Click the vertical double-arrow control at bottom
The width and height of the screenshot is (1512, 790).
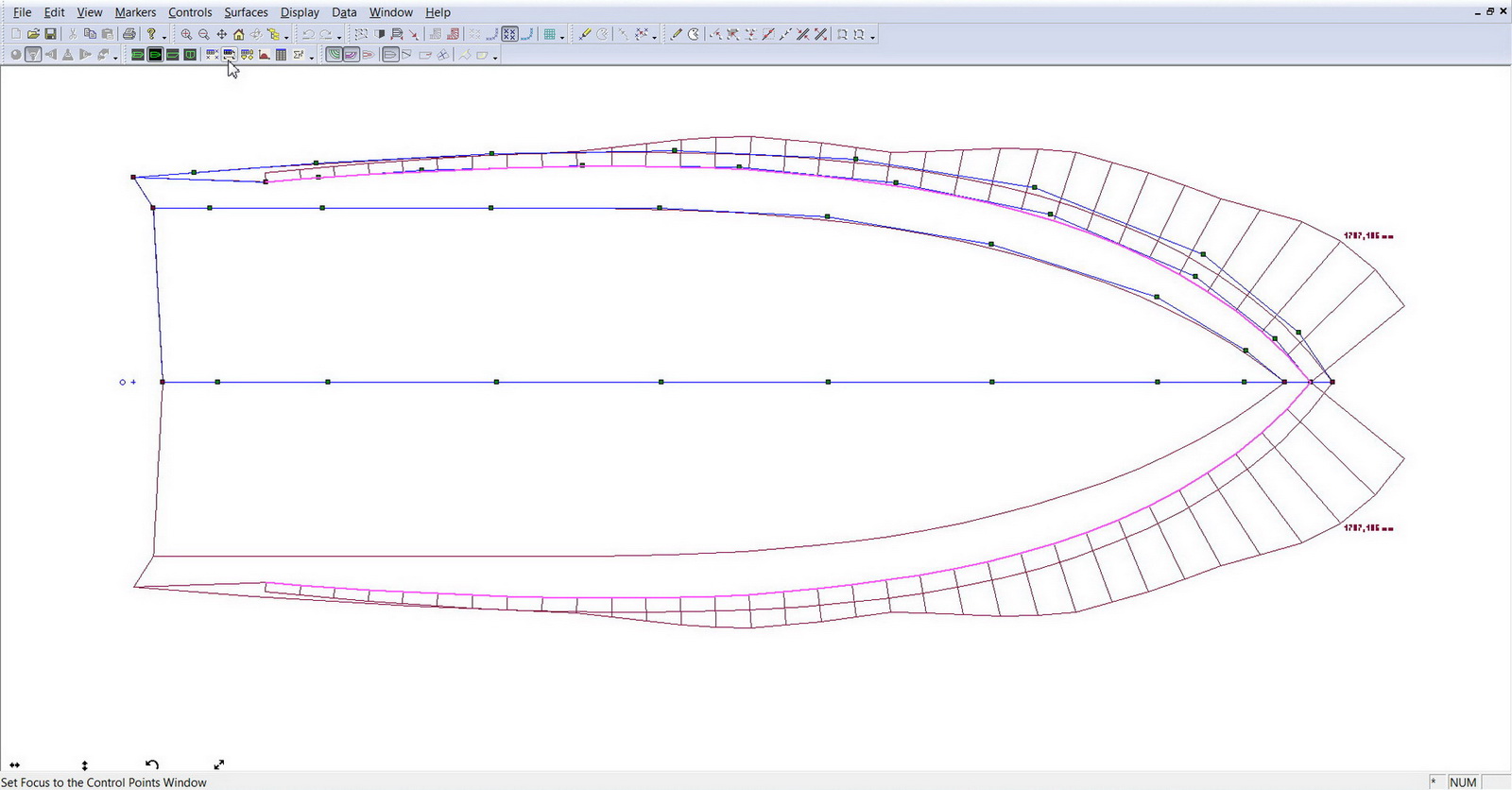(84, 765)
